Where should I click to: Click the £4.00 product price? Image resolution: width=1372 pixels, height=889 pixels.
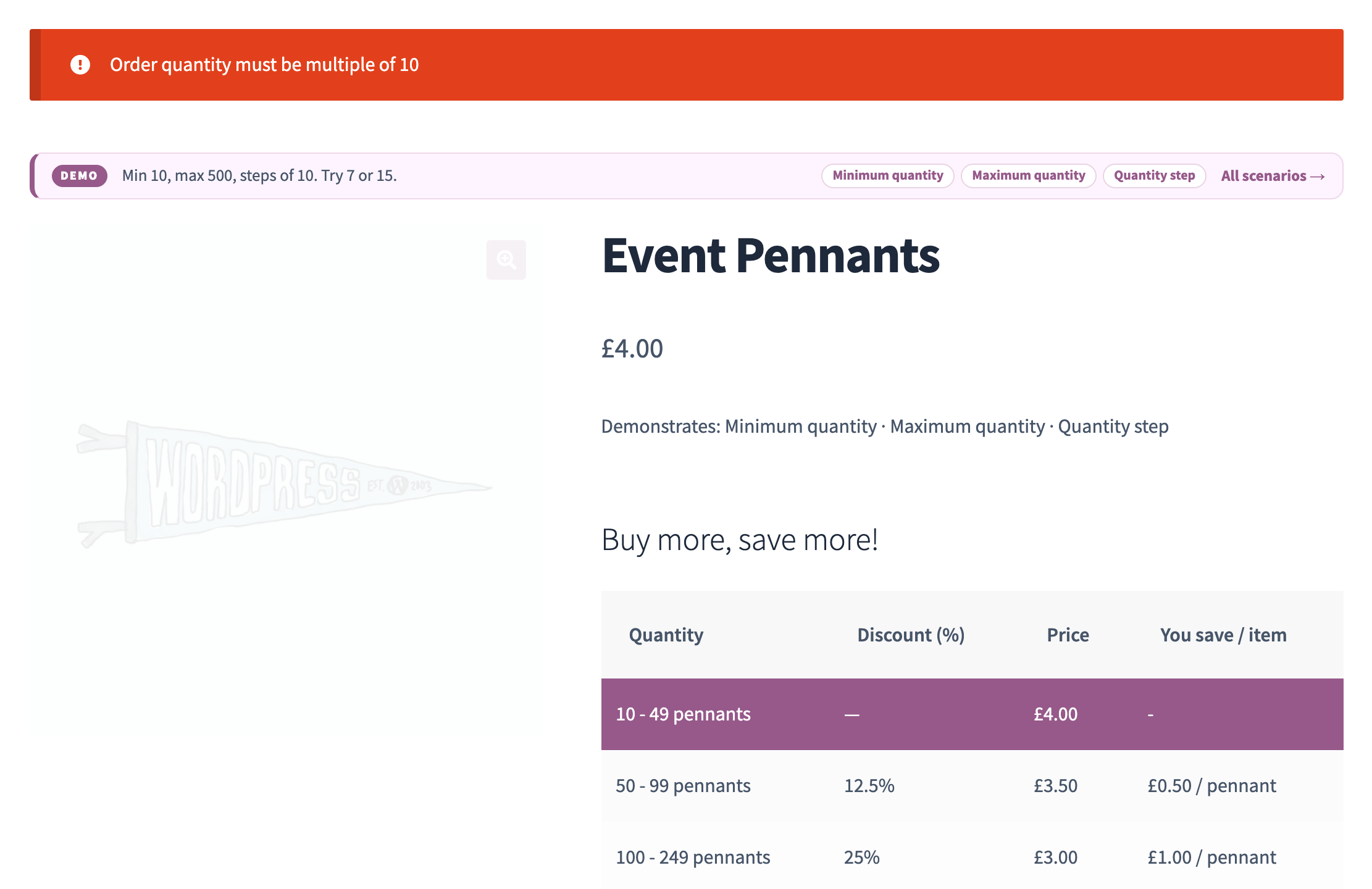tap(632, 349)
